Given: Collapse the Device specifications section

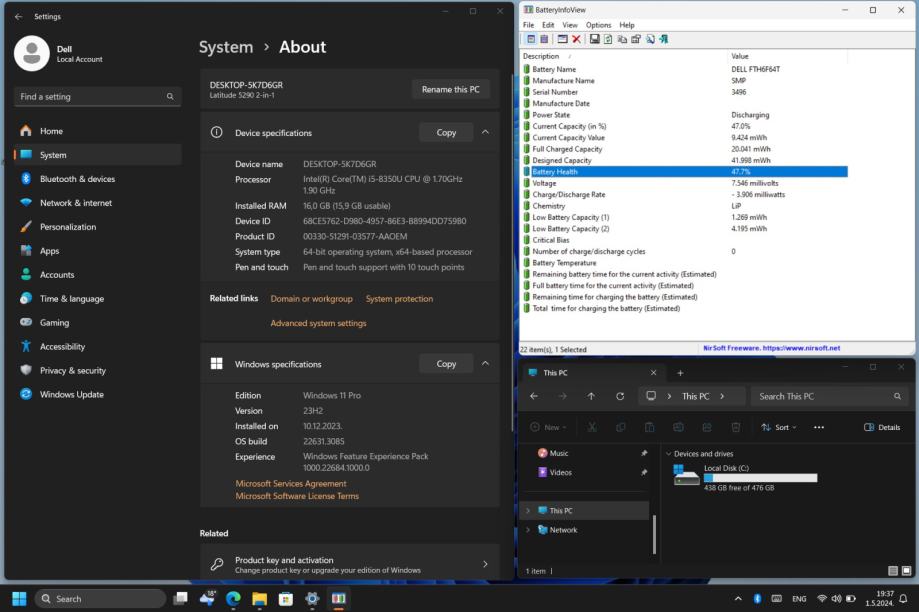Looking at the screenshot, I should coord(486,133).
